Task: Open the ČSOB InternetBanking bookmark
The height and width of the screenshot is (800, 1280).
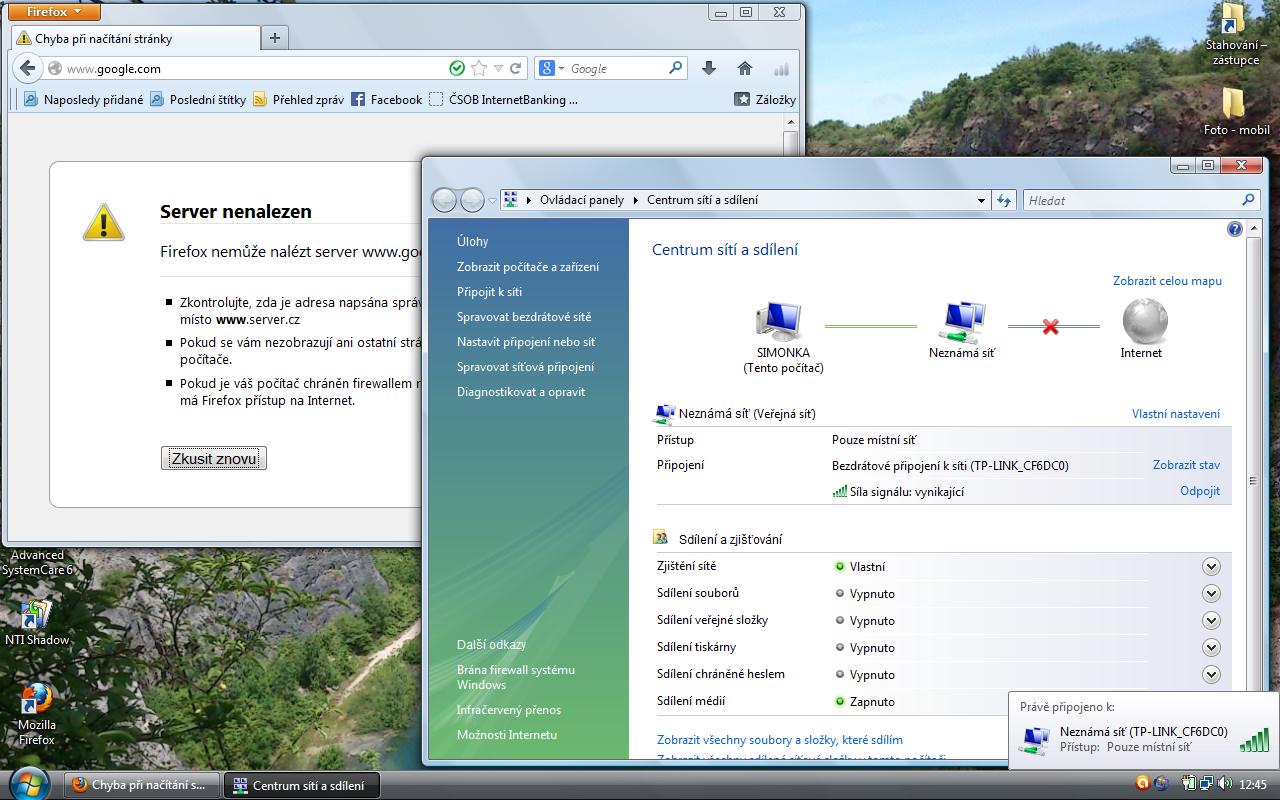Action: click(x=503, y=99)
